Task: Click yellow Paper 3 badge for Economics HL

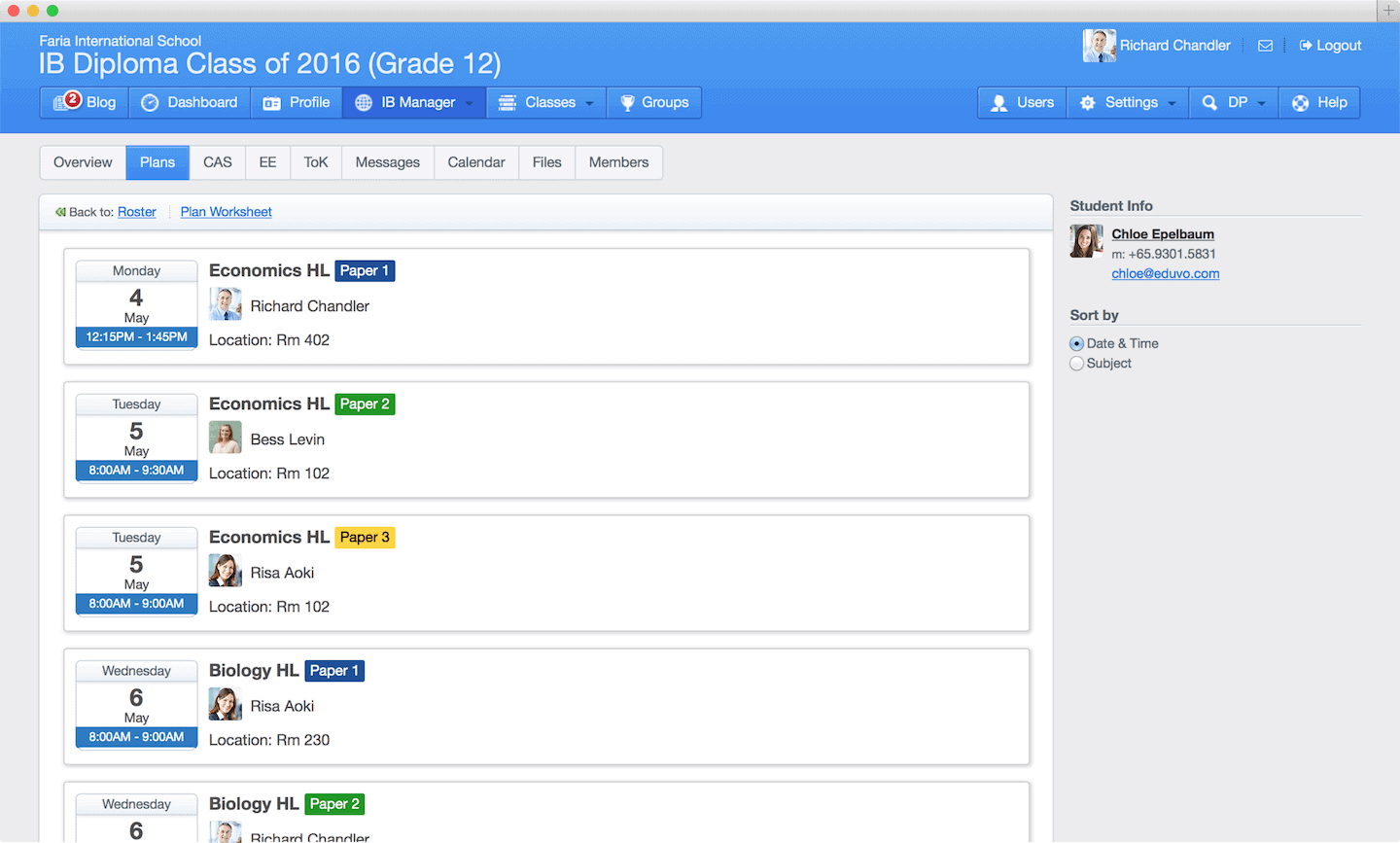Action: 365,538
